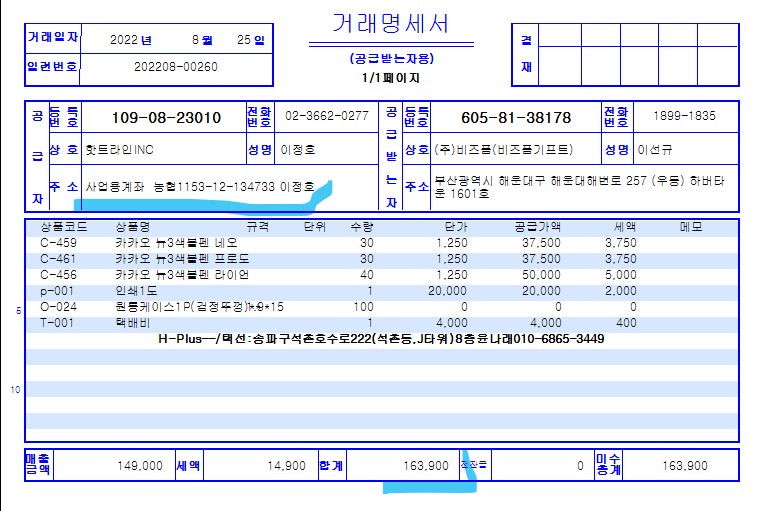Viewport: 770px width, 511px height.
Task: Click the 상품코드 column header
Action: [x=59, y=227]
